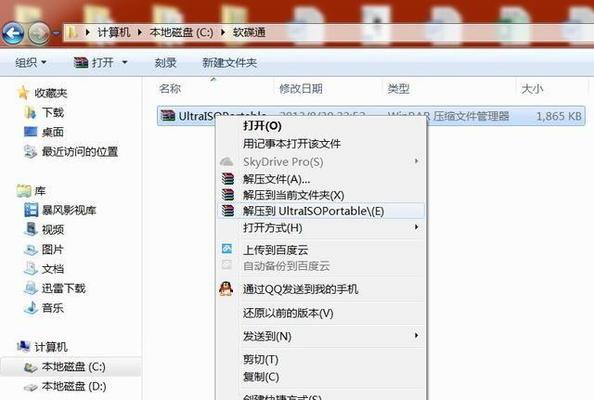The height and width of the screenshot is (400, 594).
Task: Click the forward navigation arrow button
Action: pos(39,33)
